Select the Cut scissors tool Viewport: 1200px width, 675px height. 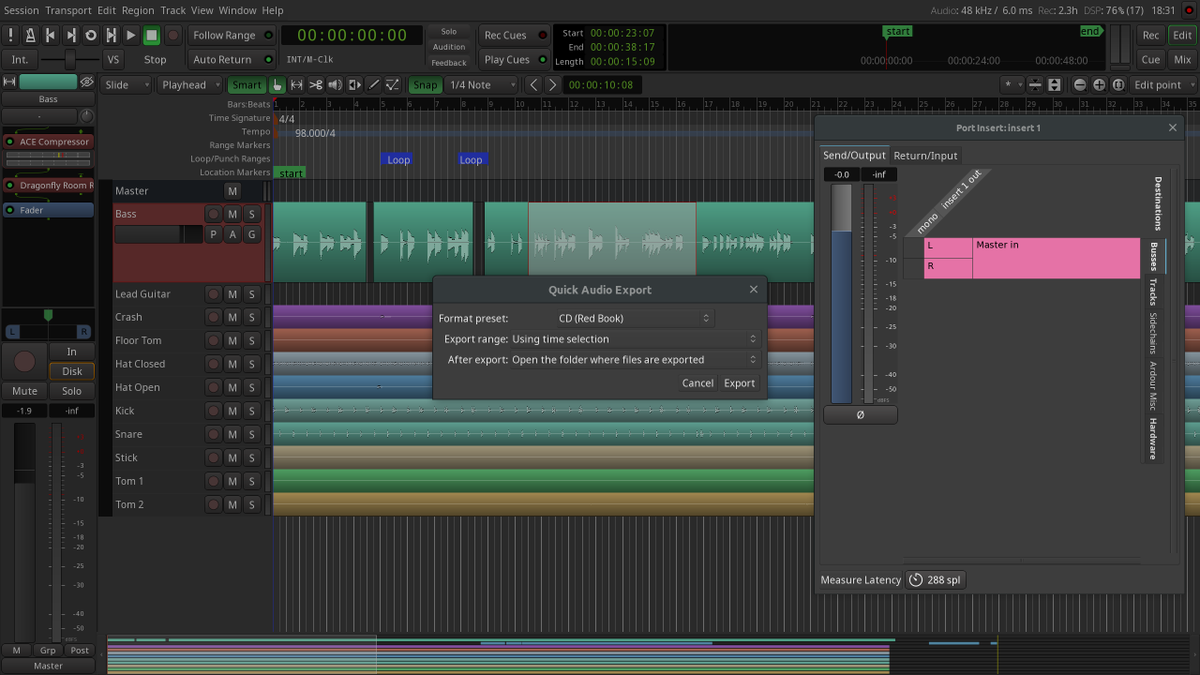(316, 85)
